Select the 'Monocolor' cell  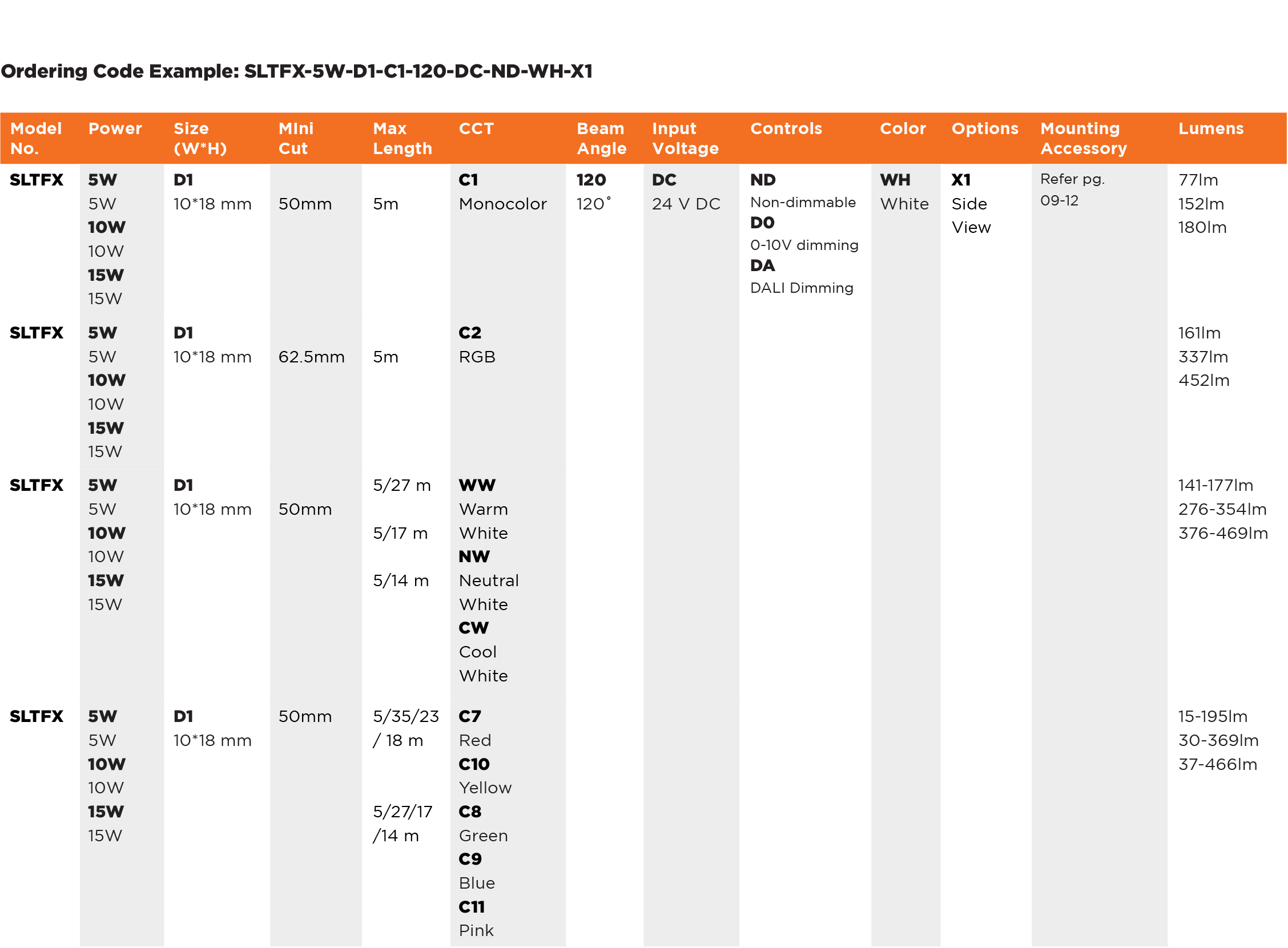coord(503,204)
